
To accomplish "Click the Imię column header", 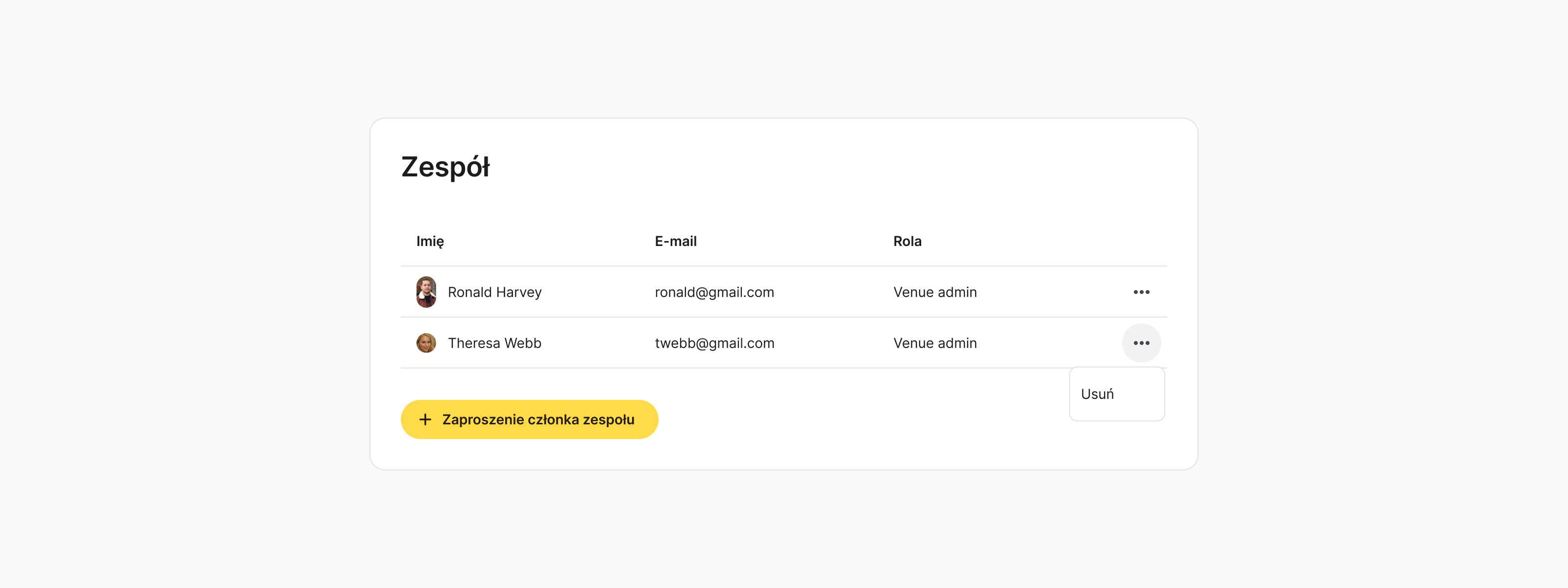I will pos(430,241).
